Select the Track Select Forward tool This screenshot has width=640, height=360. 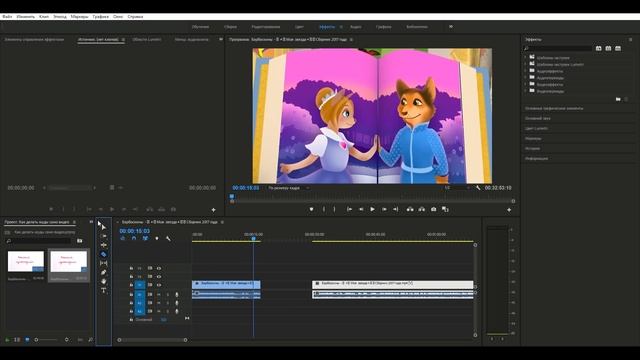[x=103, y=236]
